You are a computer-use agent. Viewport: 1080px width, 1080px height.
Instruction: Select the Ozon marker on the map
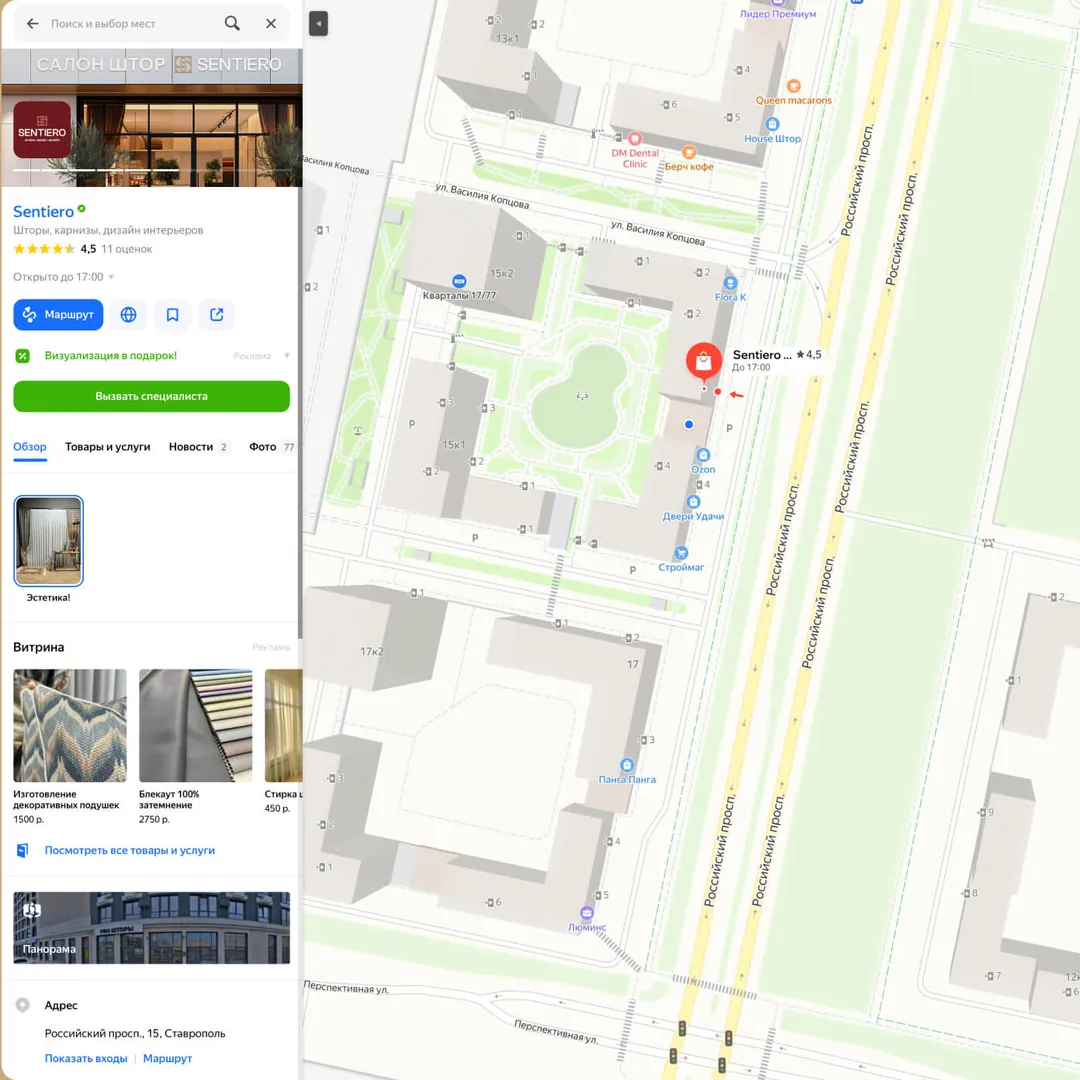click(x=703, y=455)
